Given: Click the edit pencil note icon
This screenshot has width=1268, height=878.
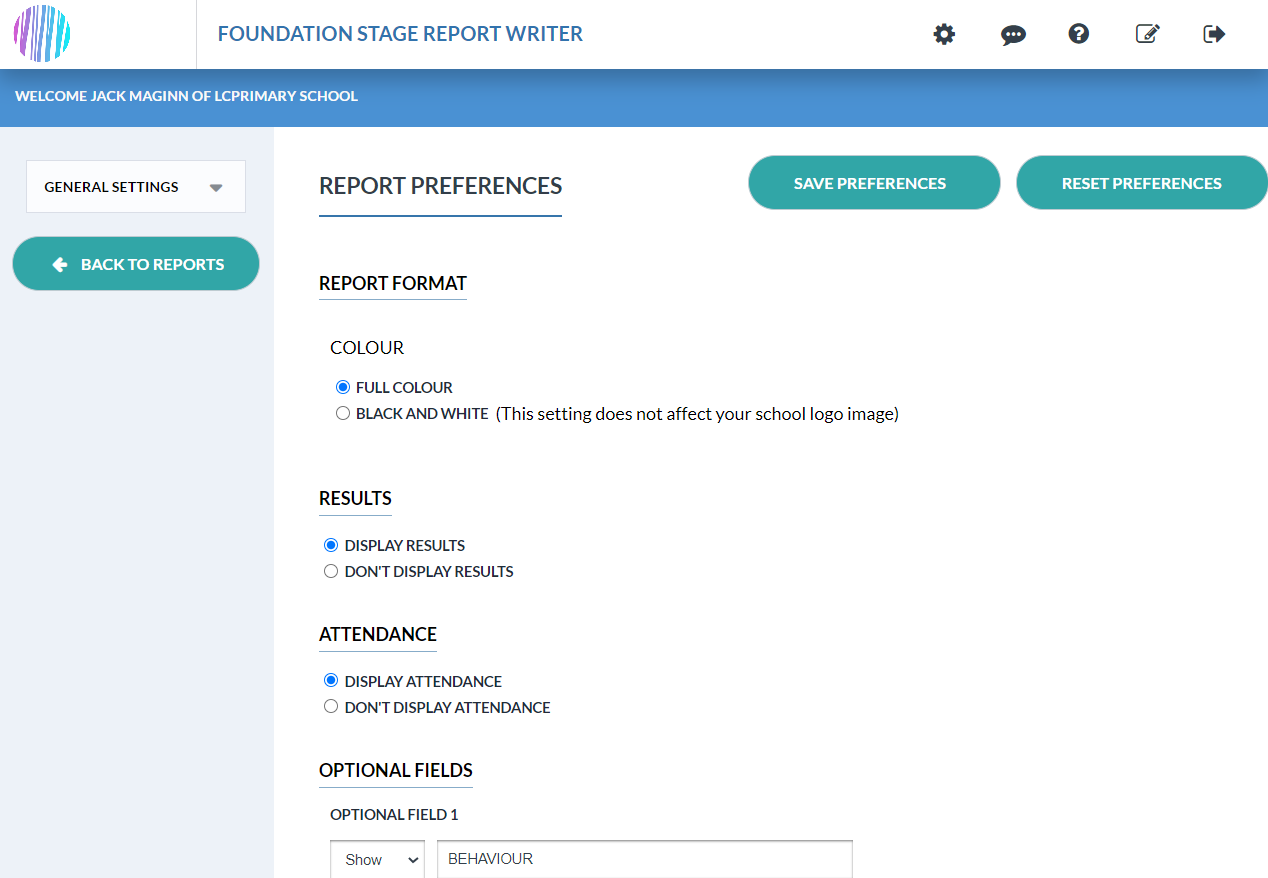Looking at the screenshot, I should [x=1147, y=34].
